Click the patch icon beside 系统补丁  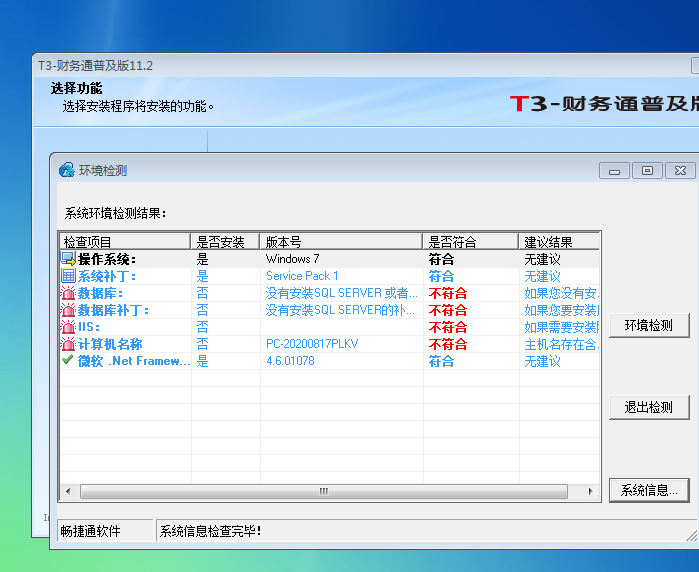point(68,276)
